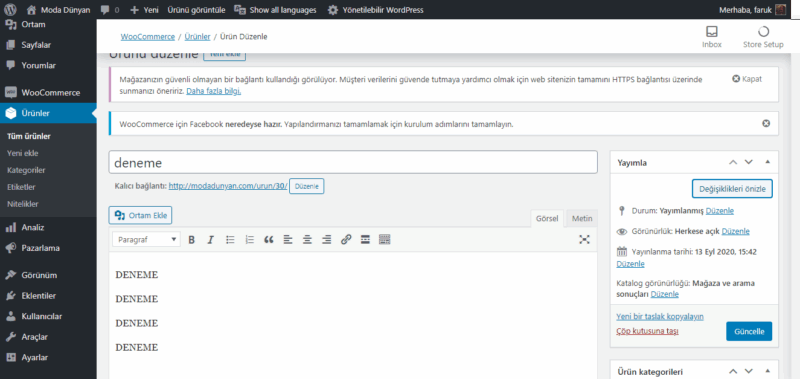
Task: Toggle bold formatting
Action: click(191, 239)
